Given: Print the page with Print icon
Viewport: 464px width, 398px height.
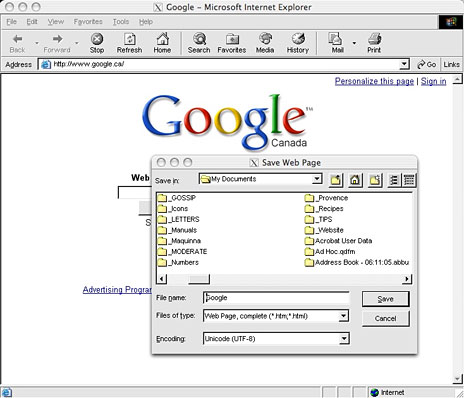Looking at the screenshot, I should pyautogui.click(x=374, y=43).
